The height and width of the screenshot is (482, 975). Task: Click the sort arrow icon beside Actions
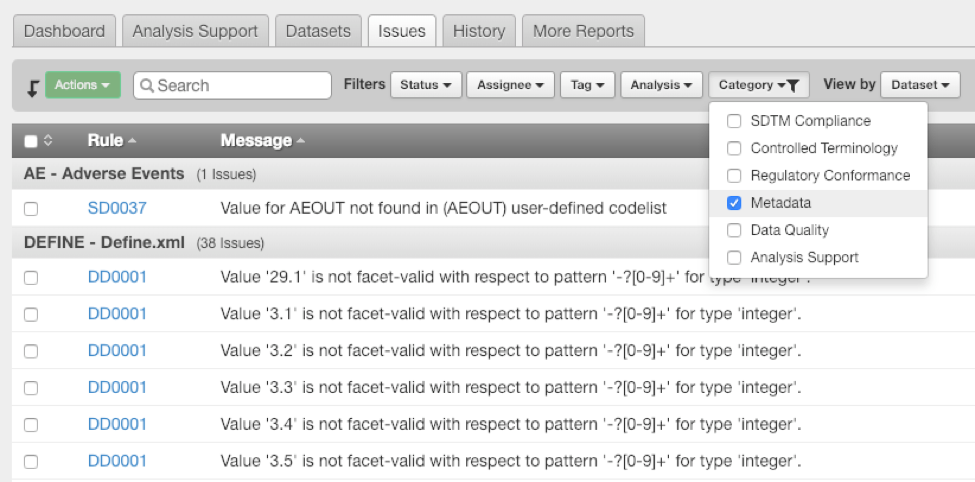point(32,87)
